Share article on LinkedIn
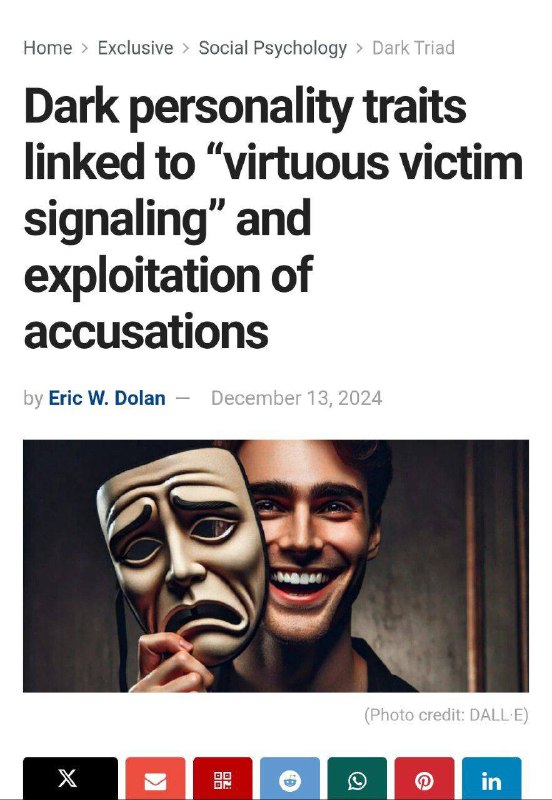The image size is (552, 800). (x=492, y=779)
